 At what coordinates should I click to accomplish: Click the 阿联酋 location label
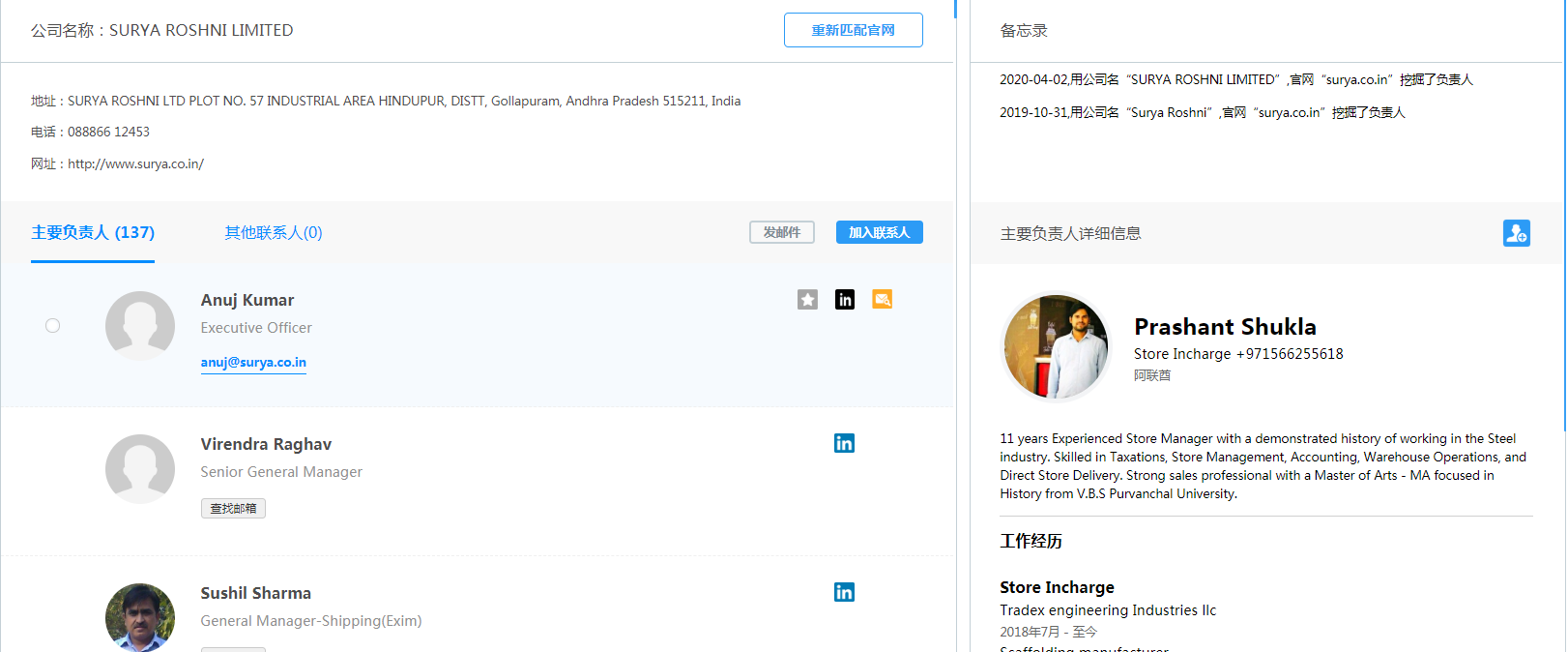coord(1152,375)
